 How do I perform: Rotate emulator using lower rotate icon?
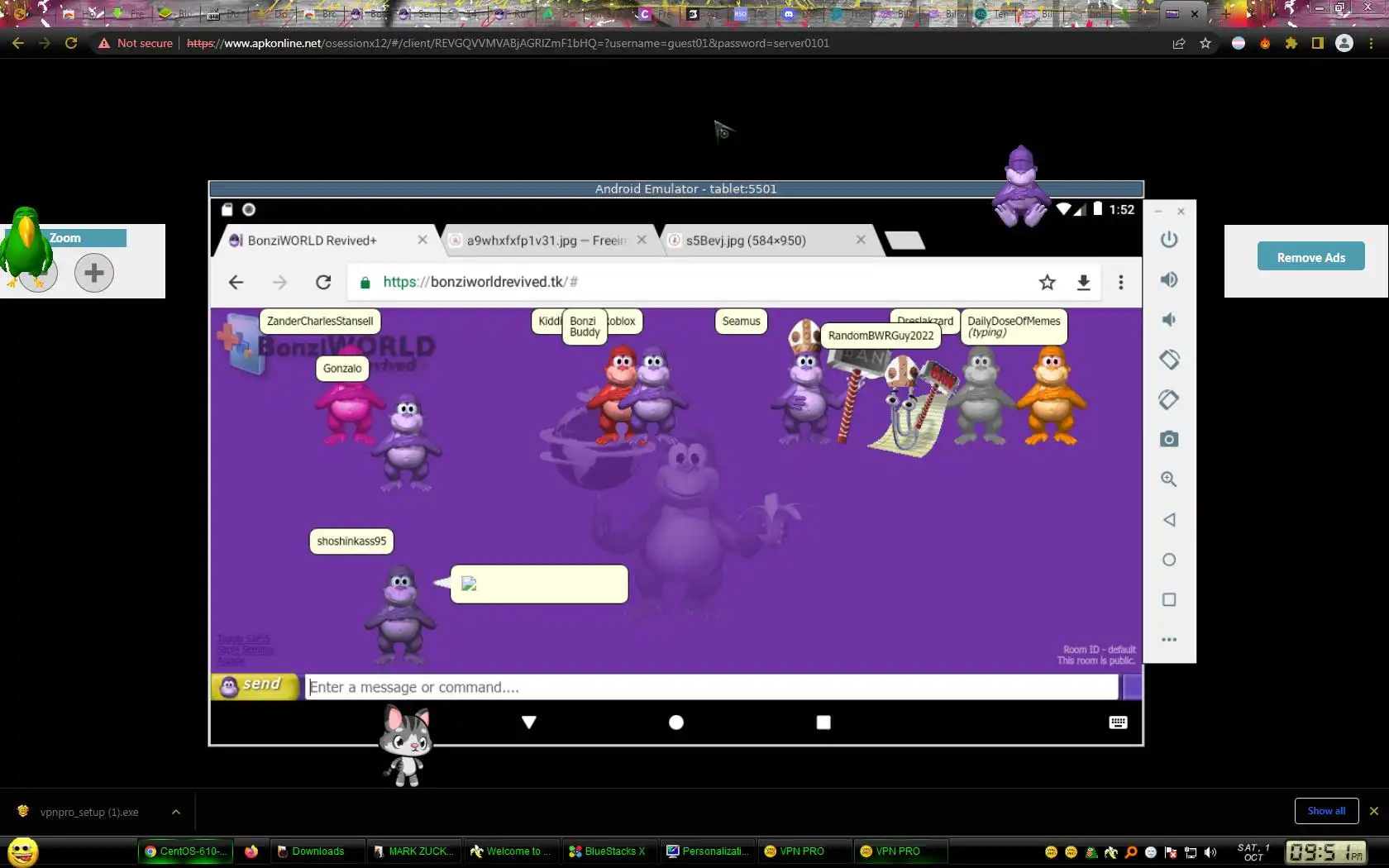pos(1168,399)
